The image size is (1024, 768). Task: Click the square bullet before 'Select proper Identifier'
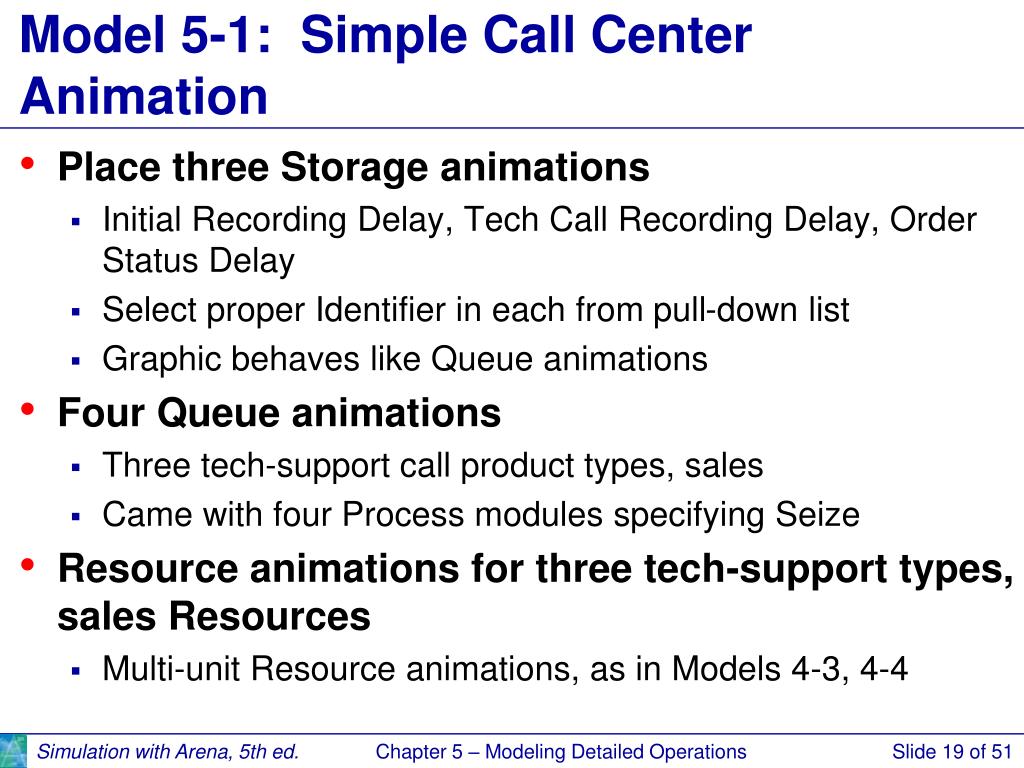coord(76,312)
